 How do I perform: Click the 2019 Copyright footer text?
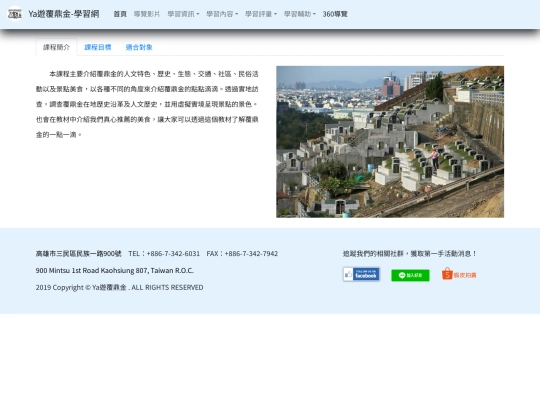[x=120, y=288]
